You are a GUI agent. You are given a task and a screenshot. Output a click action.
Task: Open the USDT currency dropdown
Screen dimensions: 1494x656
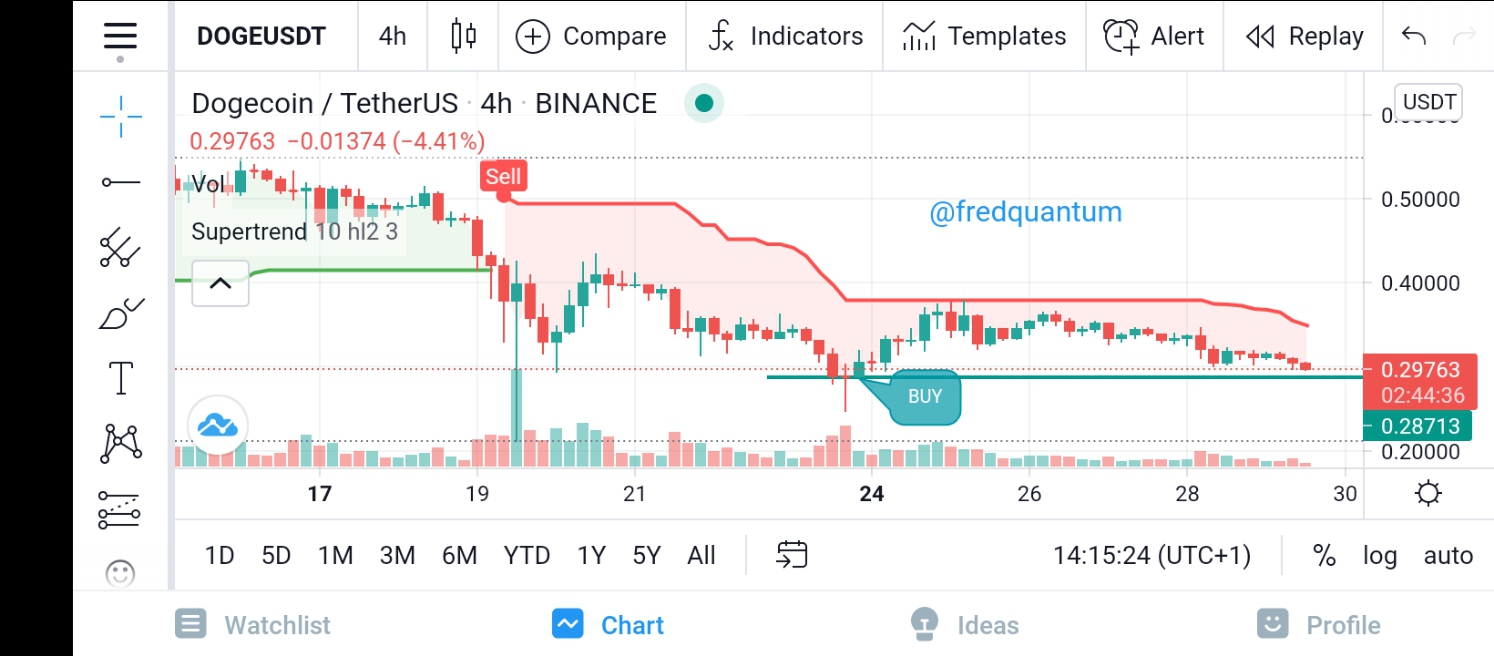click(x=1430, y=102)
